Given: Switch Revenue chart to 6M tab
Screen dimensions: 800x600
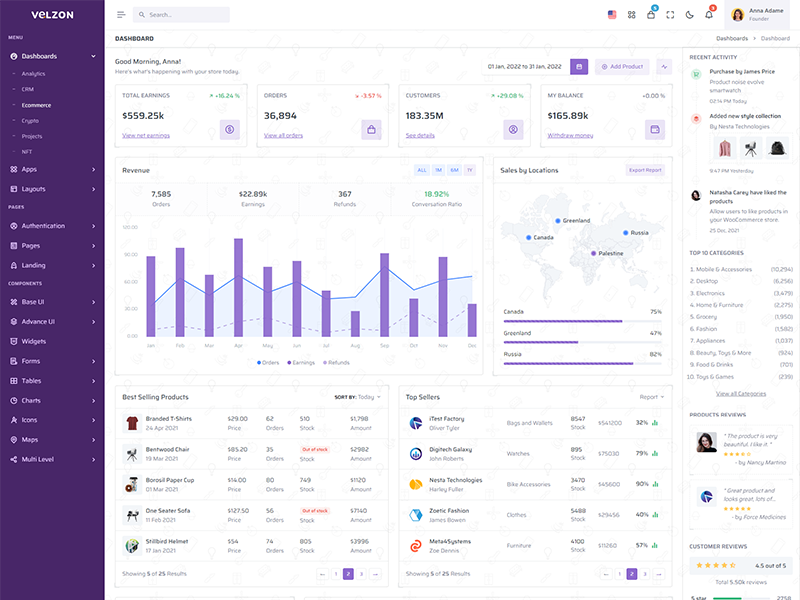Looking at the screenshot, I should tap(454, 170).
